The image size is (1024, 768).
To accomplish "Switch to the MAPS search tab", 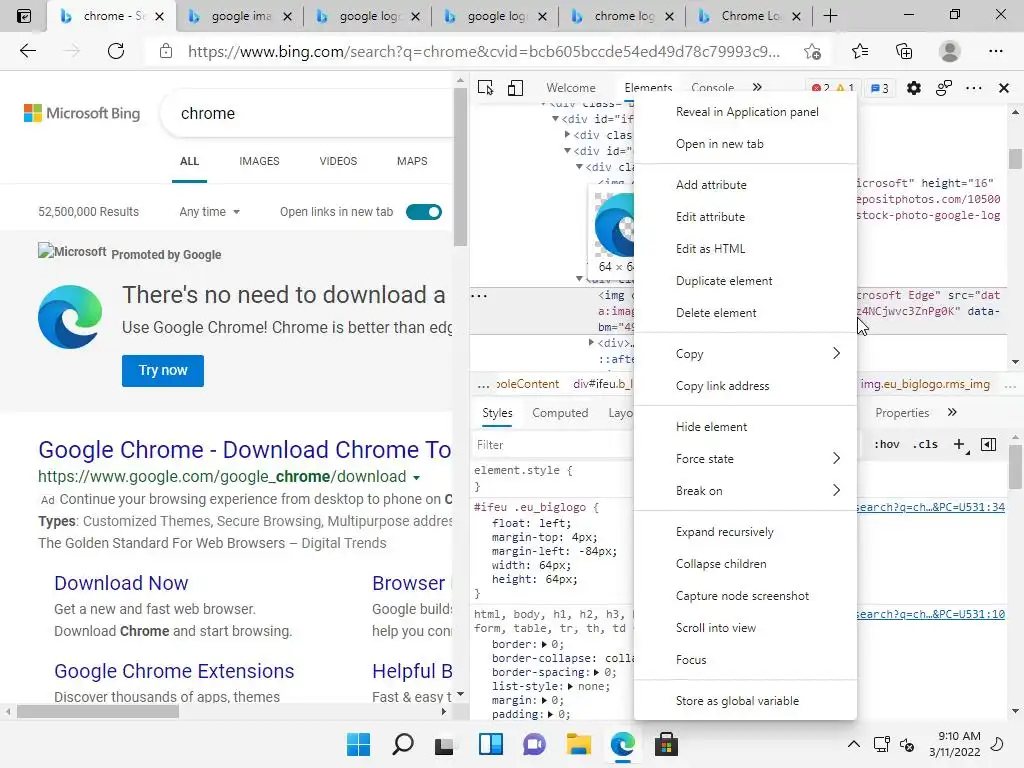I will [412, 161].
